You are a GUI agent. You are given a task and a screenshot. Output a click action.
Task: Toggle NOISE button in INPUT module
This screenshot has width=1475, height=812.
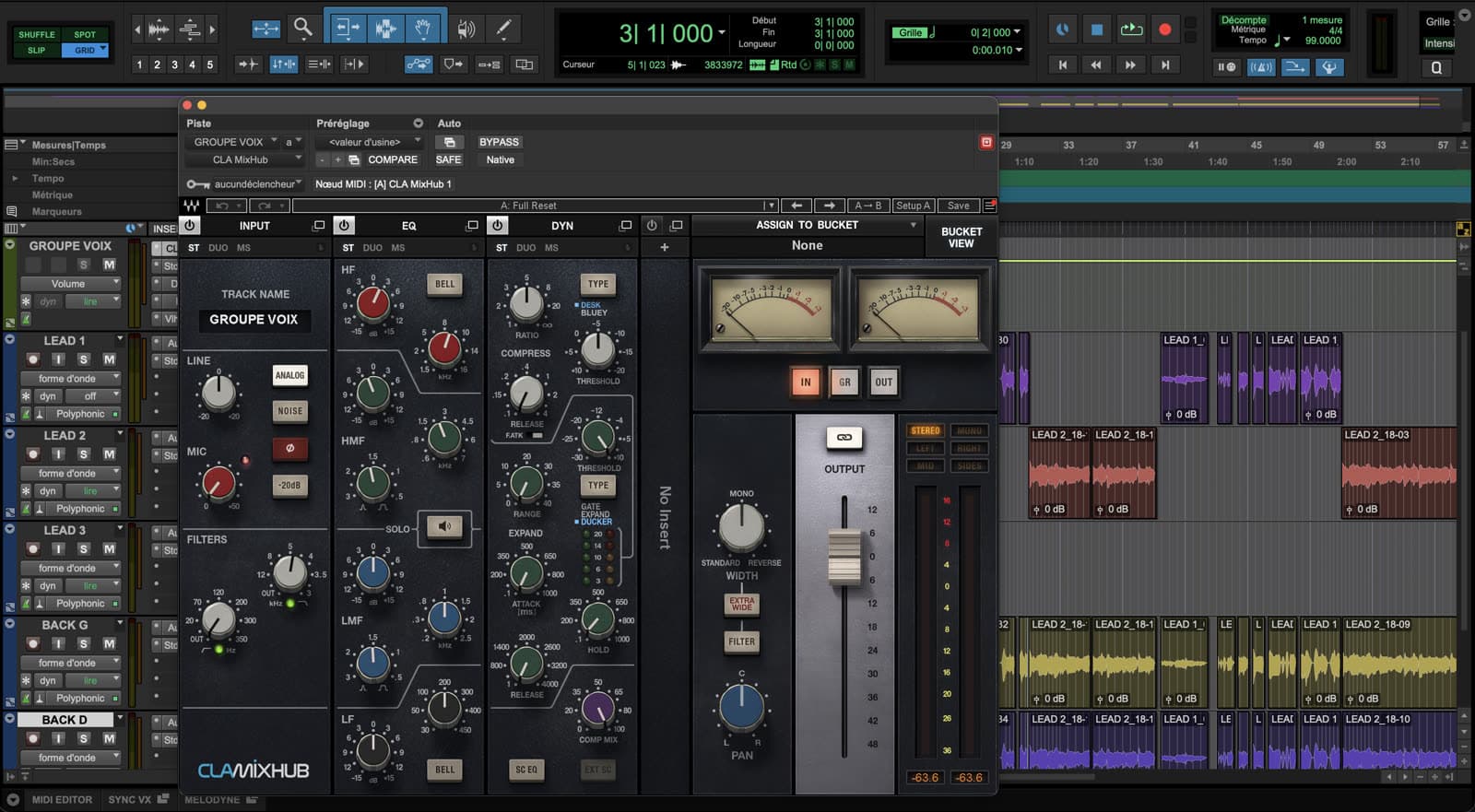click(289, 411)
